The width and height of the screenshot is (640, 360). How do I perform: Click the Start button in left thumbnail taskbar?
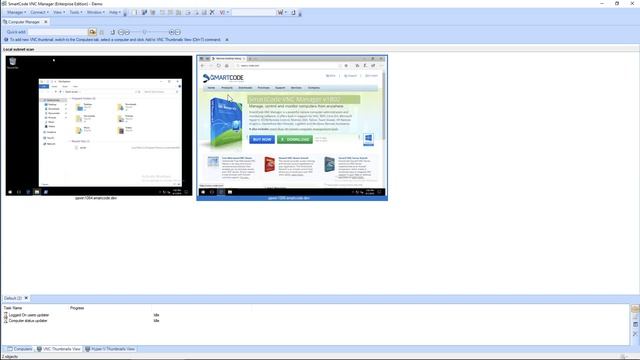[10, 192]
